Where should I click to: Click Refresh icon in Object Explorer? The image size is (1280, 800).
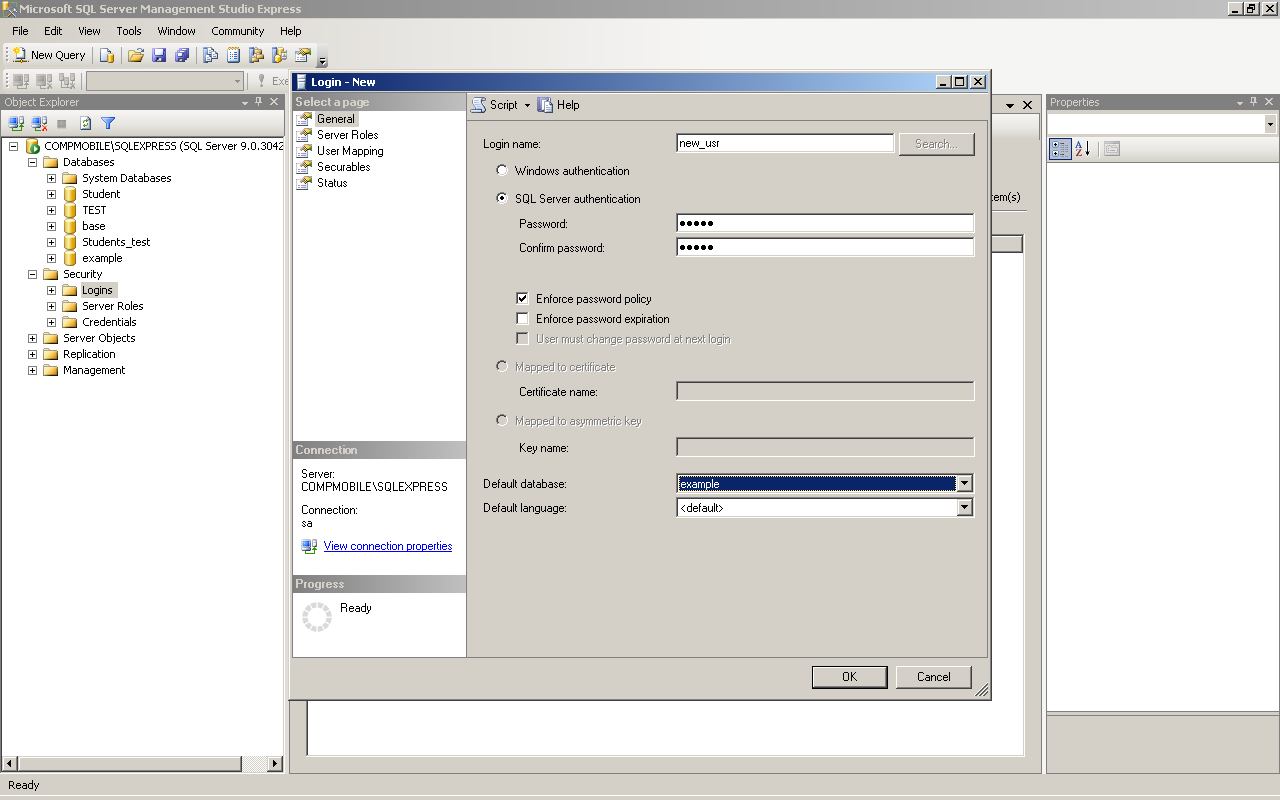[86, 123]
